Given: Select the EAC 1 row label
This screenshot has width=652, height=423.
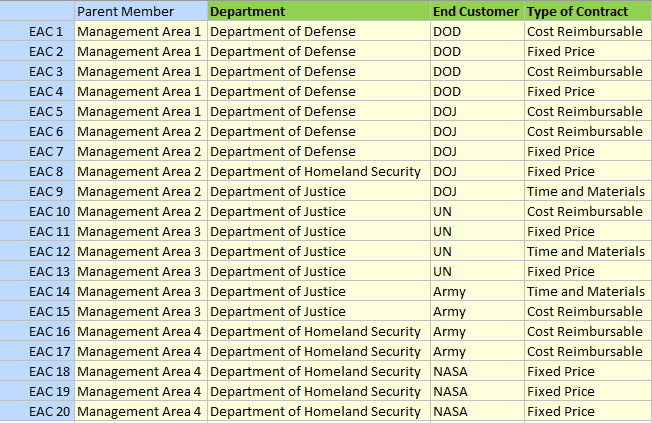Looking at the screenshot, I should point(37,32).
